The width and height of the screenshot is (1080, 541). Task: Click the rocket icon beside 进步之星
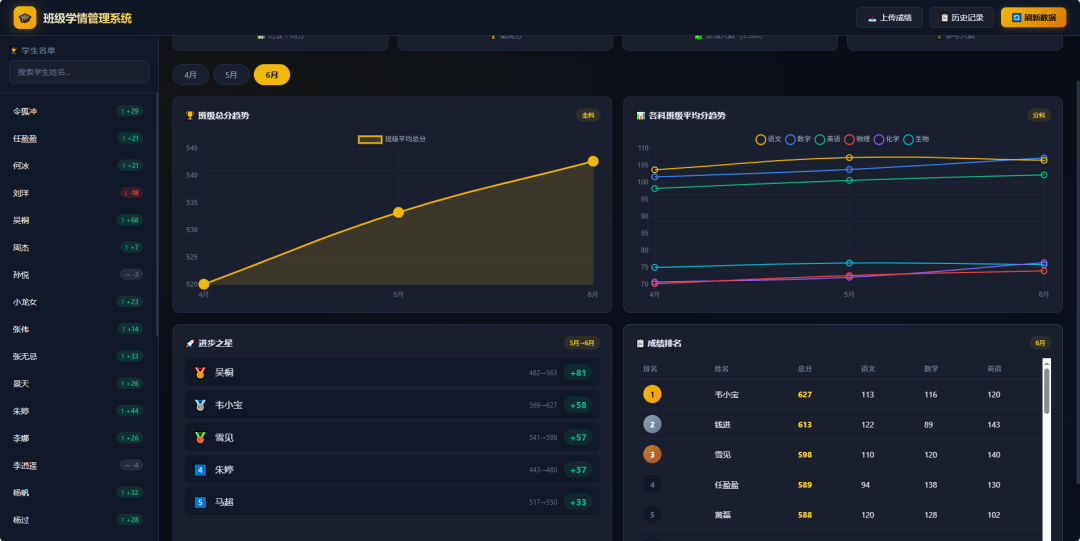point(190,343)
